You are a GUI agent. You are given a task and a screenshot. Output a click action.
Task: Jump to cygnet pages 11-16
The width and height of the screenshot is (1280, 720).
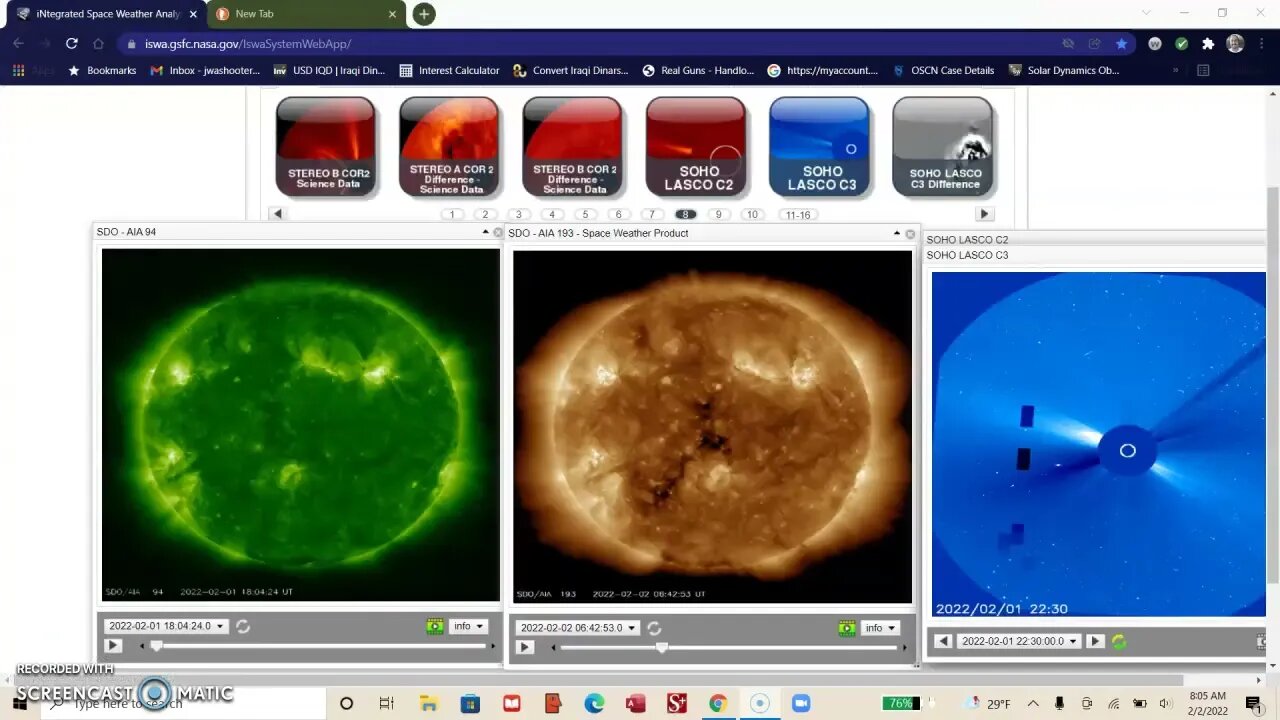(798, 215)
